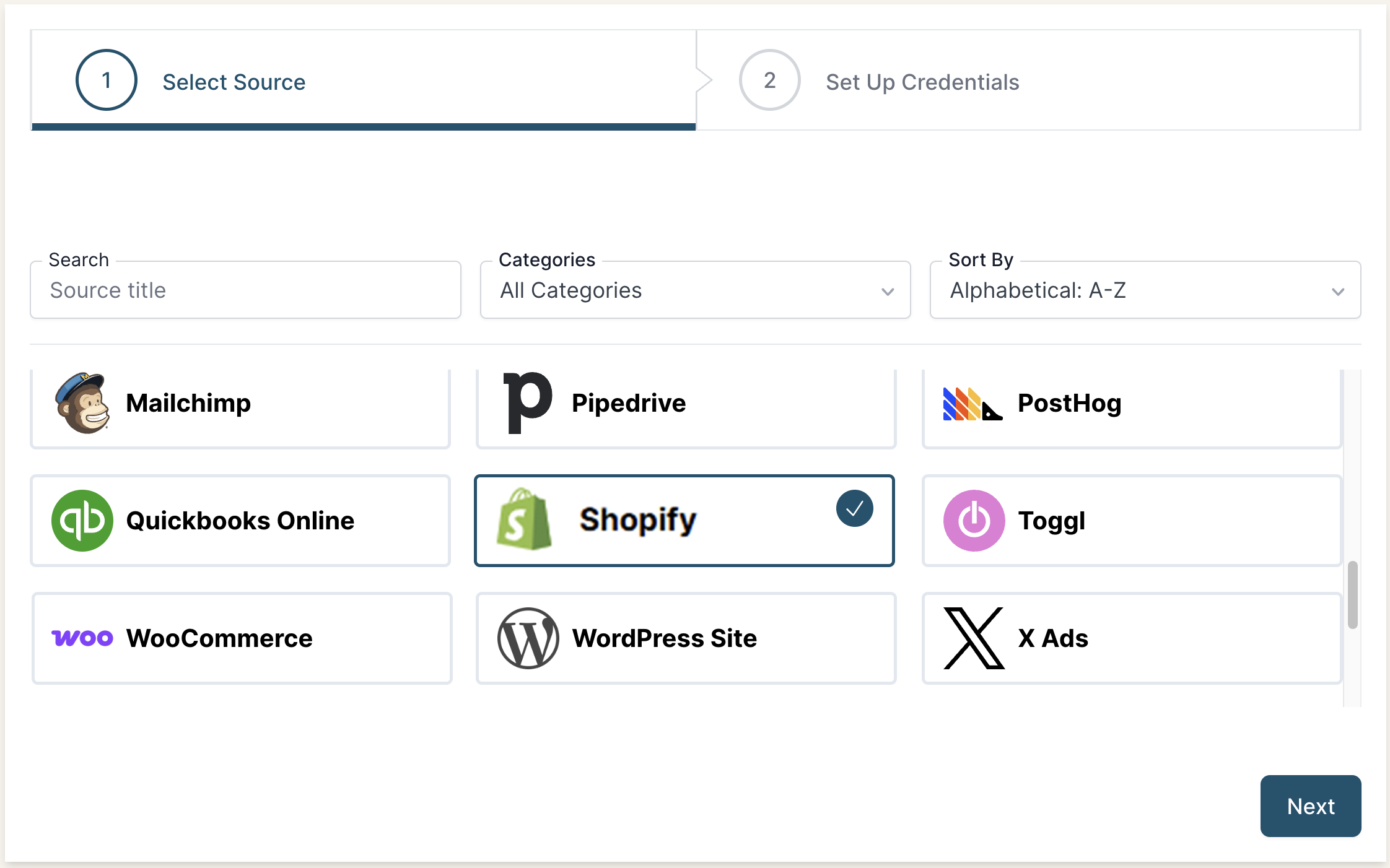Select the WooCommerce purple logo
The width and height of the screenshot is (1390, 868).
[x=82, y=638]
